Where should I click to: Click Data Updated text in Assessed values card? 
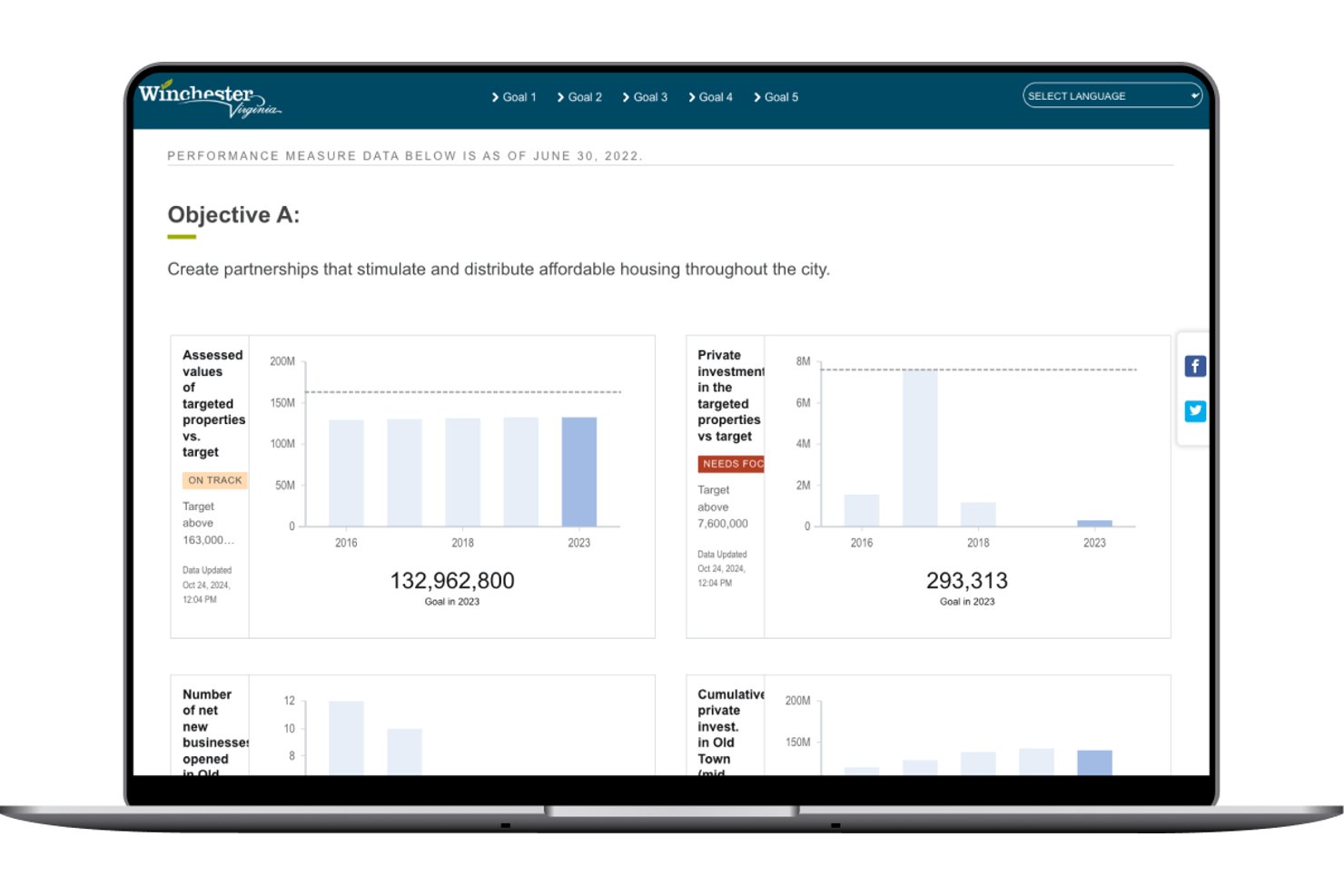coord(207,585)
